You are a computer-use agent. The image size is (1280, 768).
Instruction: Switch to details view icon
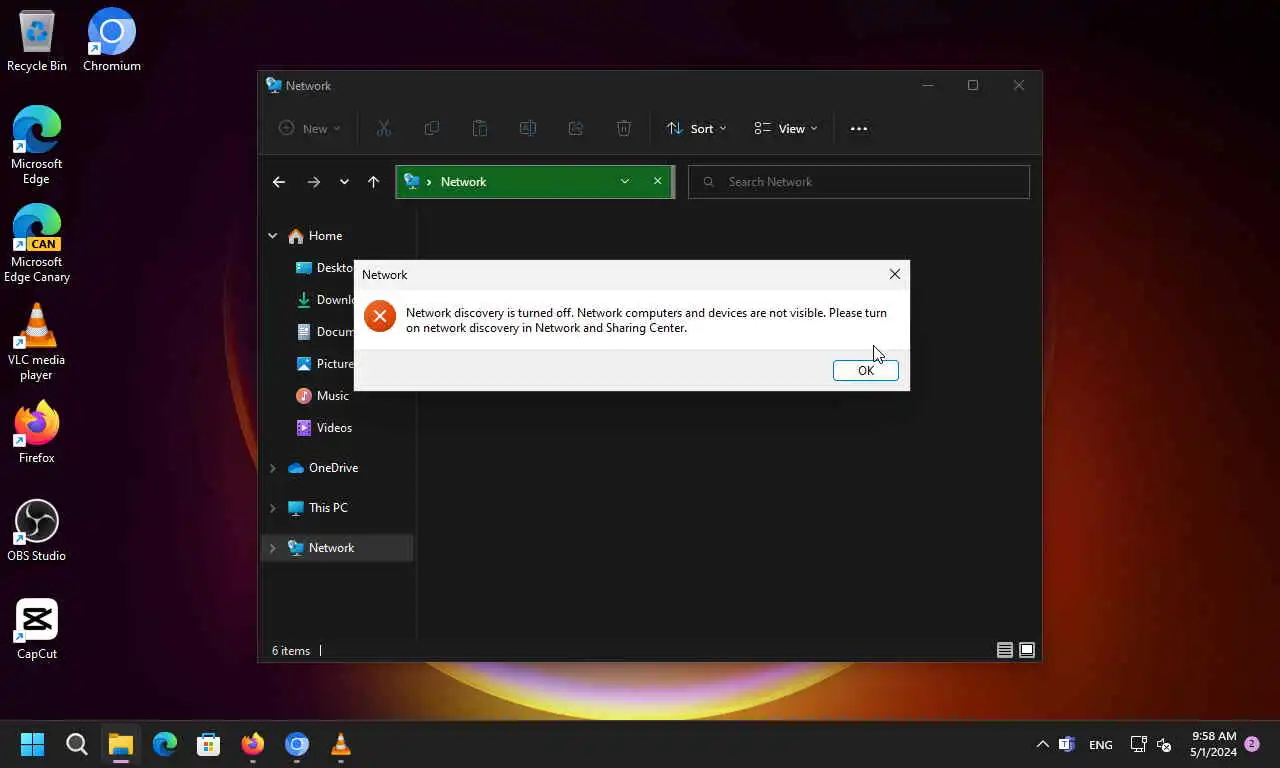point(1005,650)
